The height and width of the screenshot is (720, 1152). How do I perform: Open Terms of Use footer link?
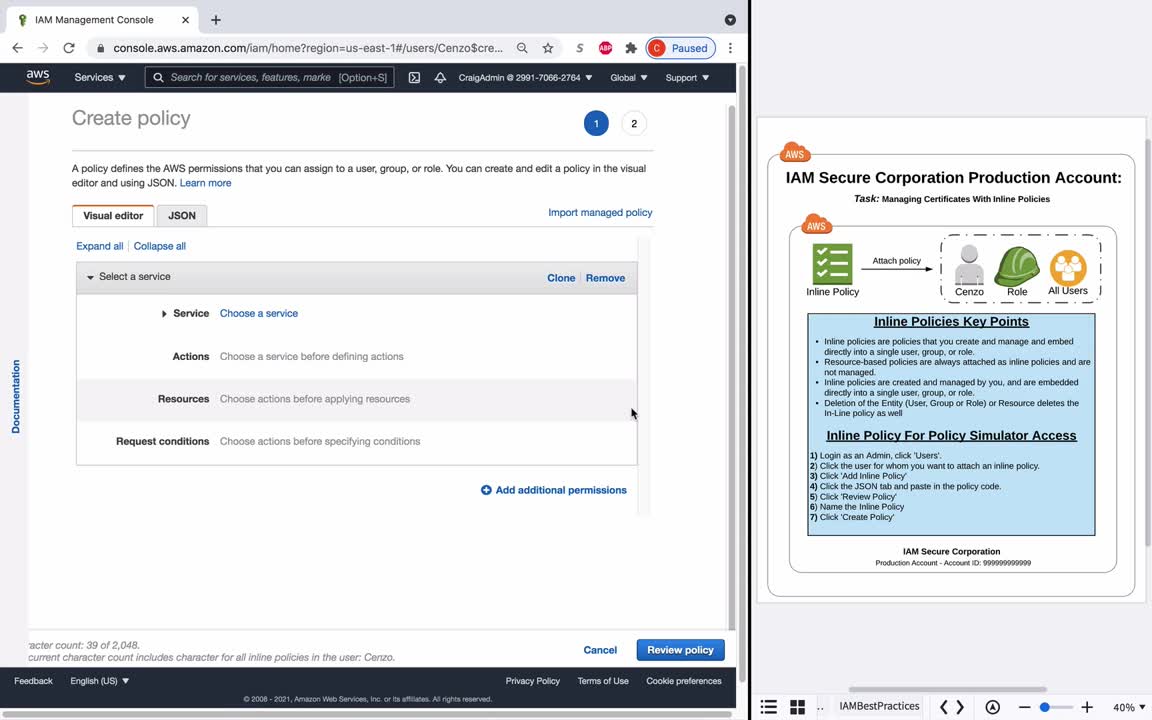pyautogui.click(x=603, y=681)
